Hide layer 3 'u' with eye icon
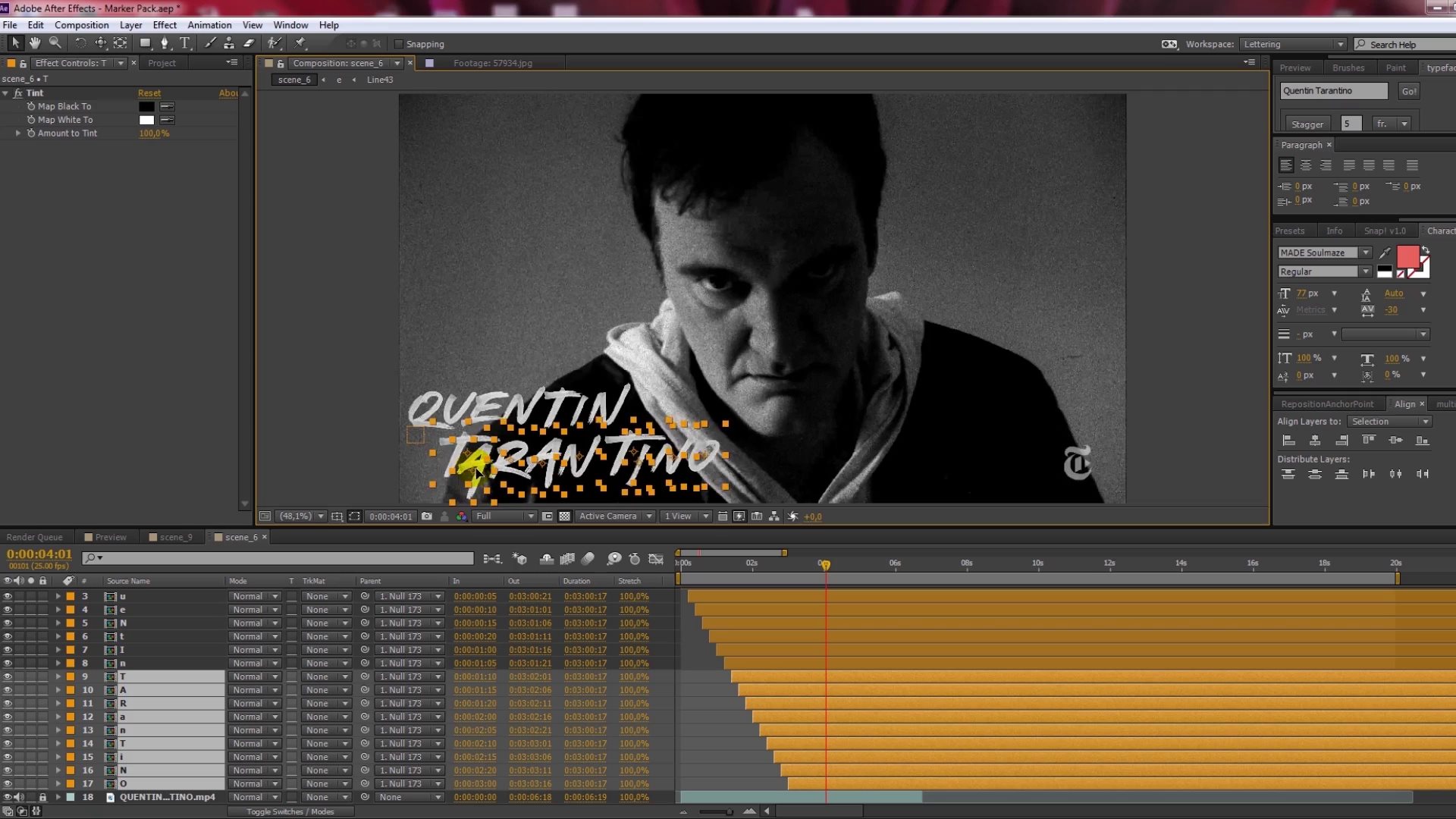Image resolution: width=1456 pixels, height=819 pixels. [x=8, y=596]
